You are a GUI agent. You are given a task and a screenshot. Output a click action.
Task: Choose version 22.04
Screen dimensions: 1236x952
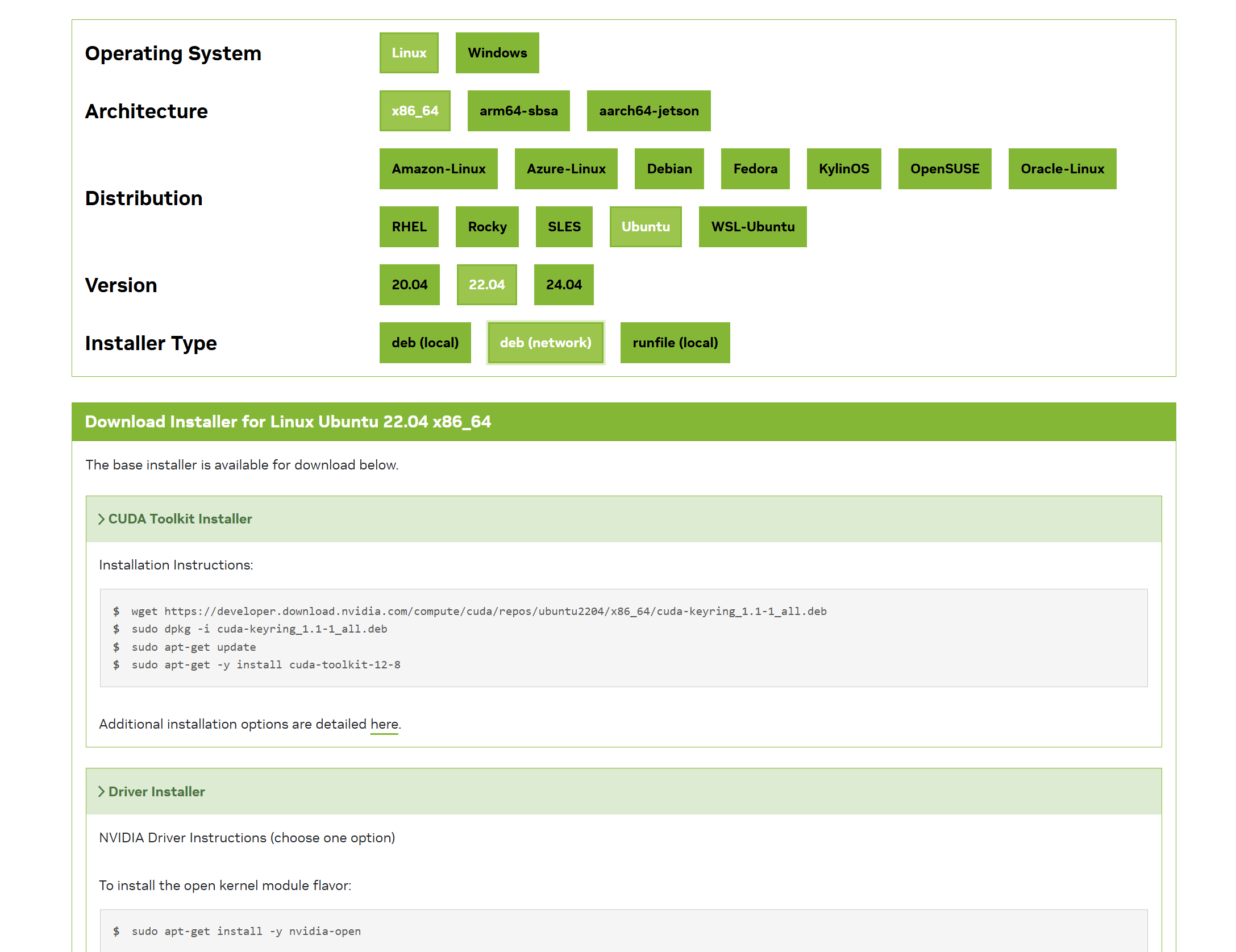[486, 285]
